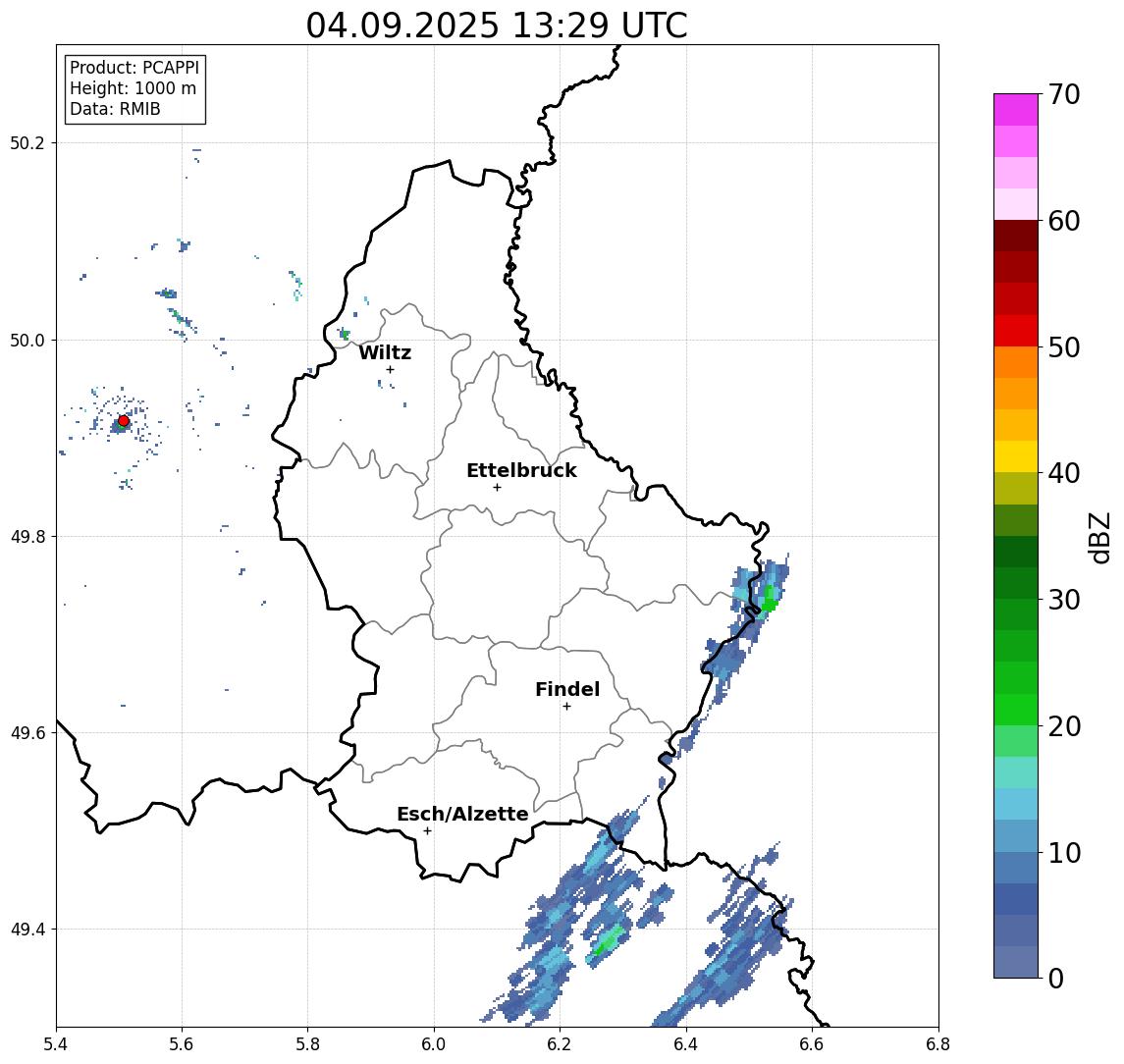
Task: Click the Findel city label
Action: [x=567, y=689]
